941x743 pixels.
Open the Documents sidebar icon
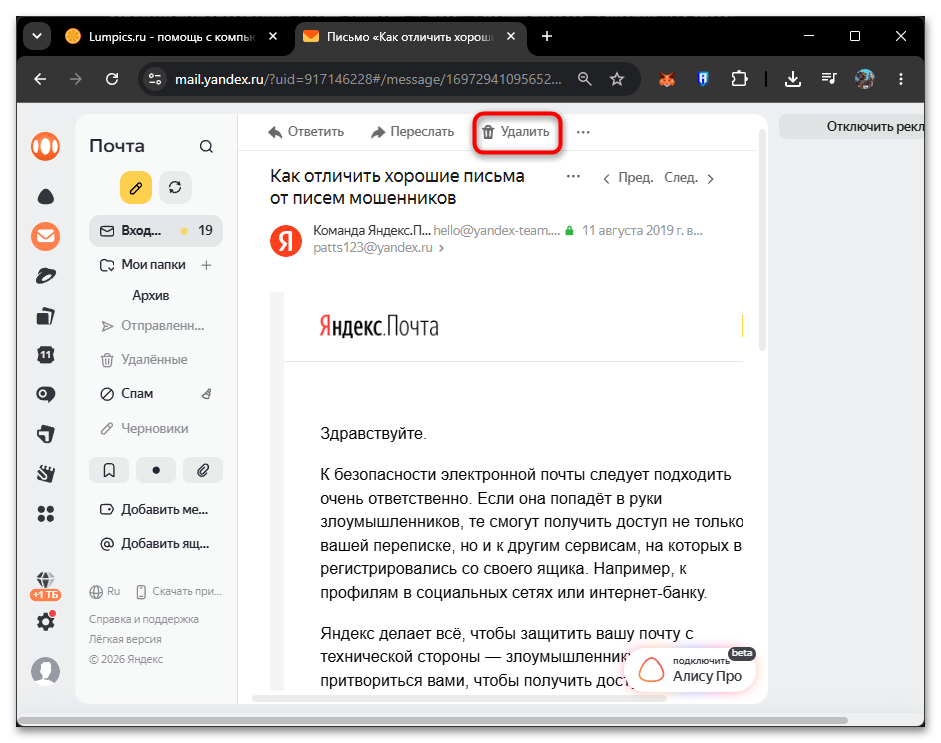(46, 316)
